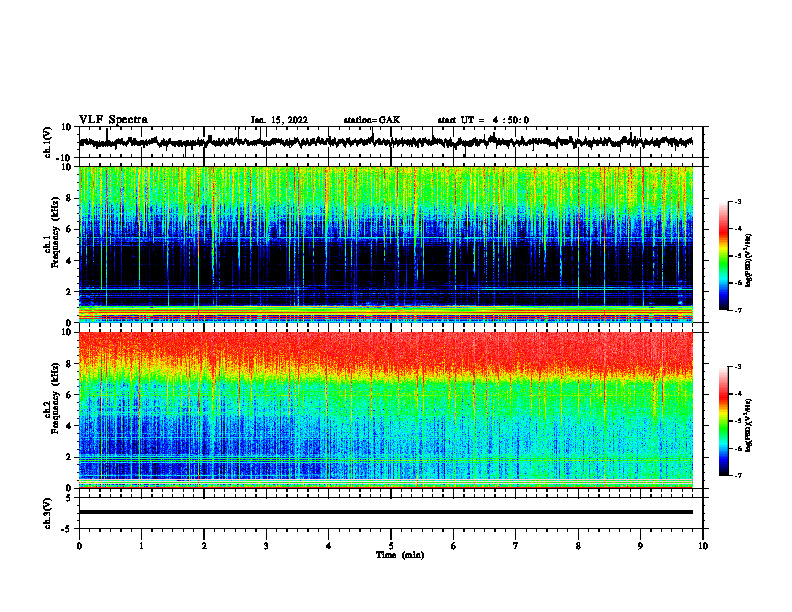Click the "-3" label on ch.1 colorbar
792x612 pixels.
[738, 201]
